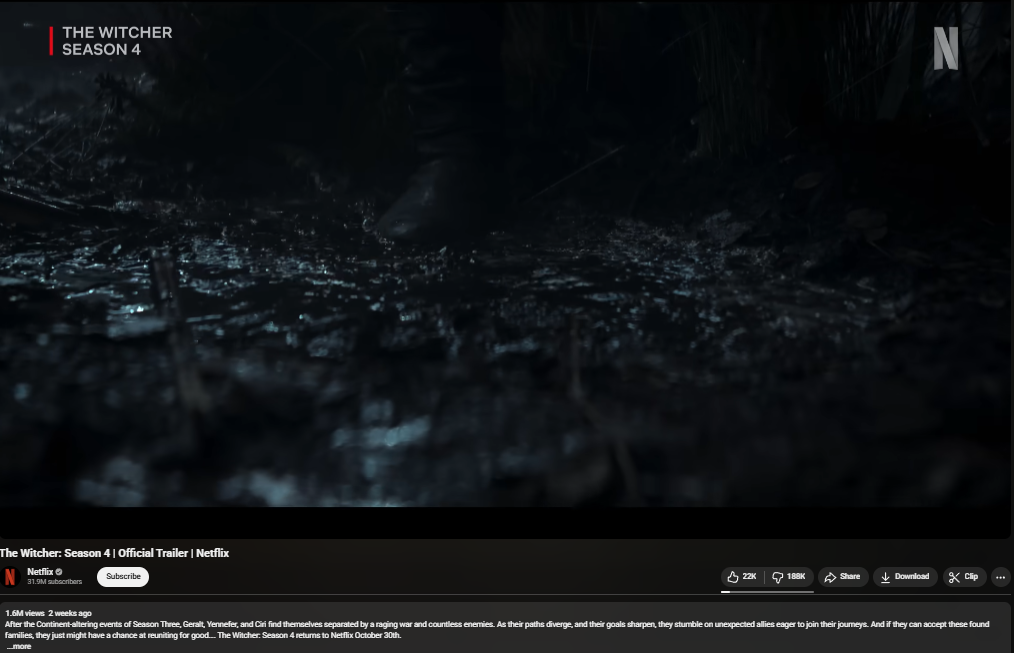
Task: Expand description with ...more
Action: tap(19, 646)
